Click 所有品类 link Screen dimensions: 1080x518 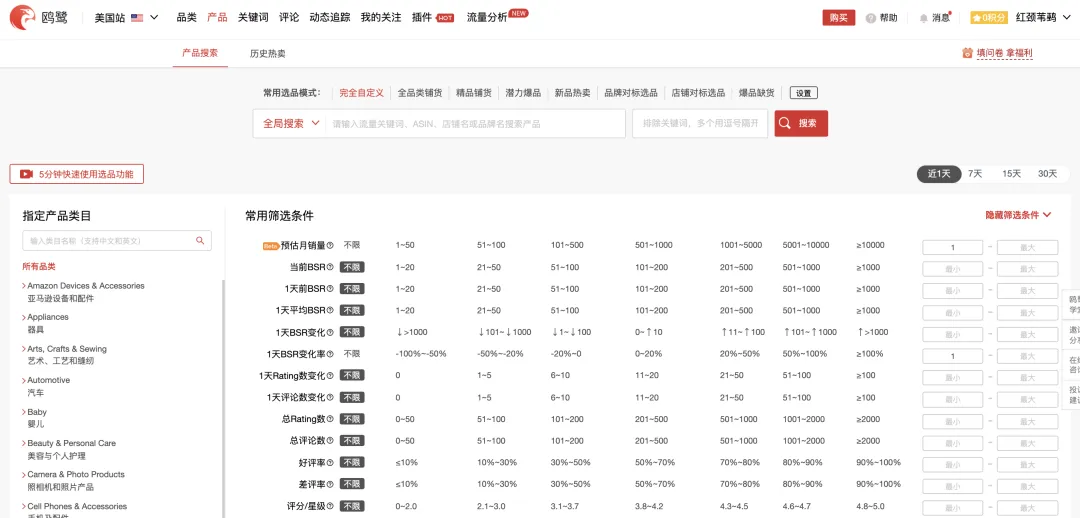[x=39, y=267]
